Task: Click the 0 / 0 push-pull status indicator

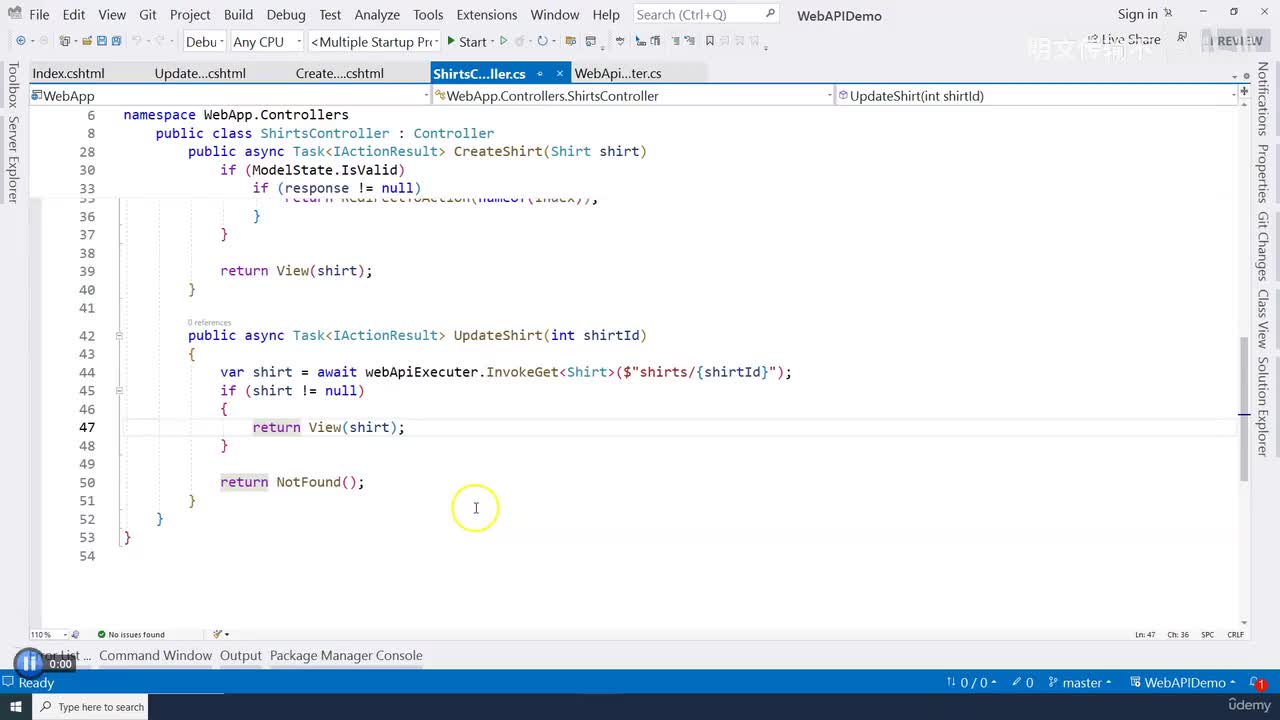Action: point(971,683)
